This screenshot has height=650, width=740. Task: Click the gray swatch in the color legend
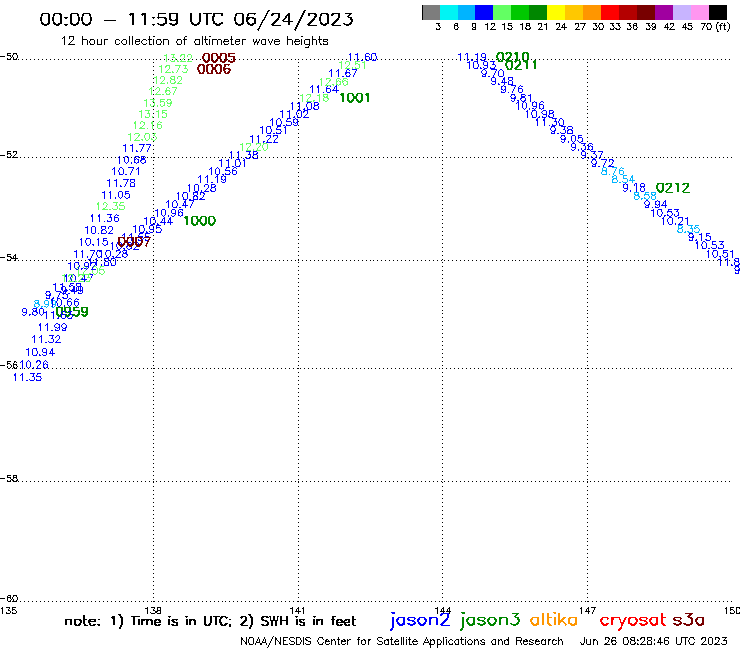point(431,12)
